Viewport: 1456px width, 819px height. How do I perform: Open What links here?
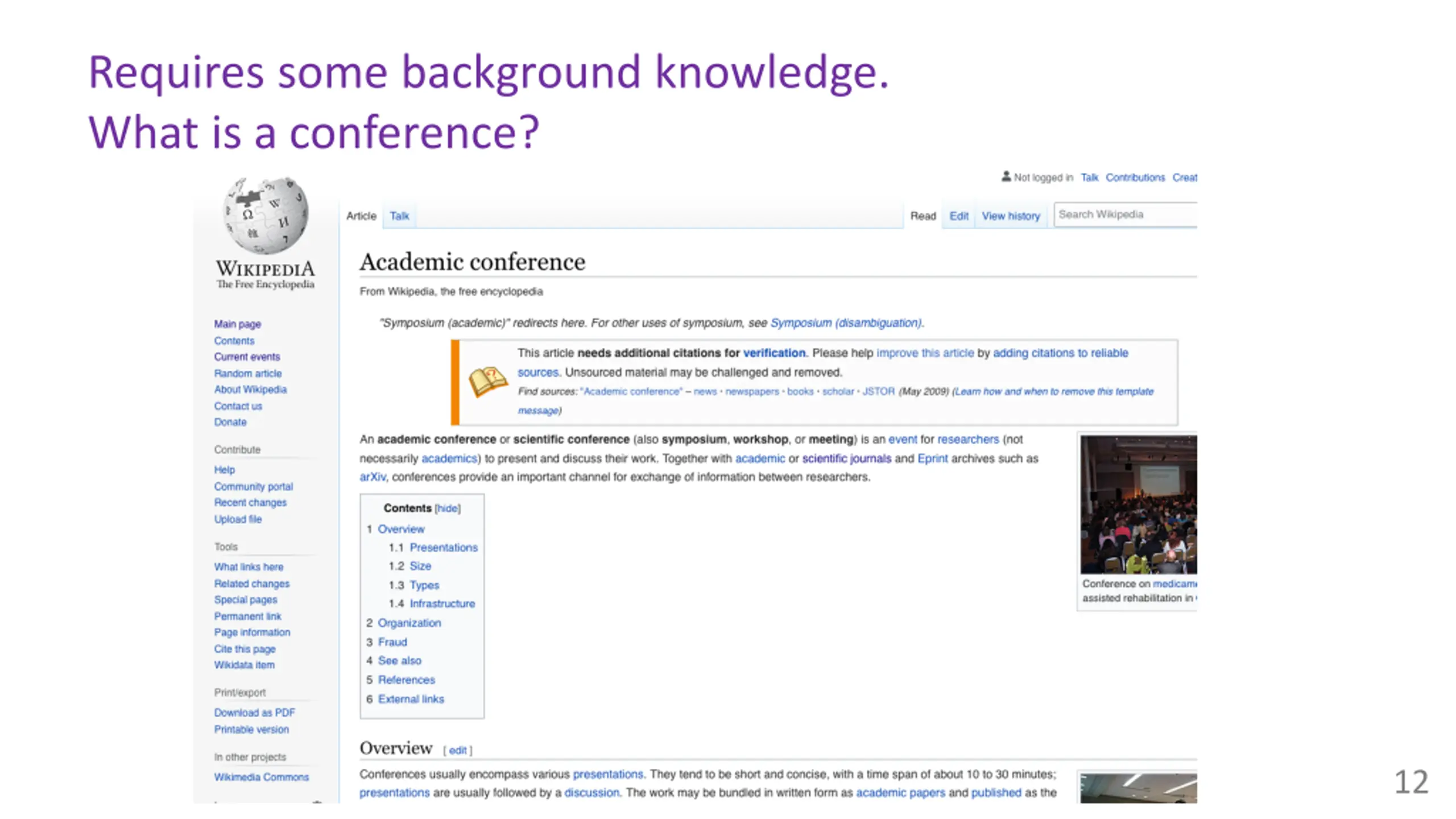point(249,567)
